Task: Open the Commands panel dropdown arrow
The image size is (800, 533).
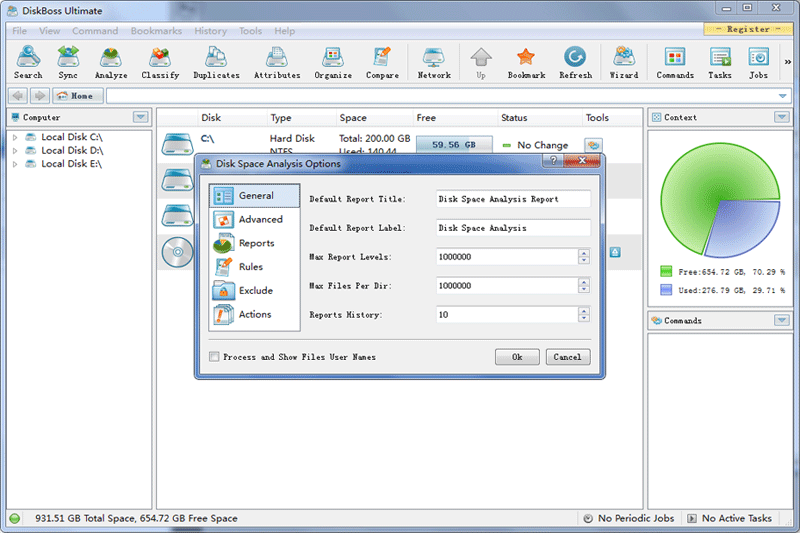Action: [x=781, y=321]
